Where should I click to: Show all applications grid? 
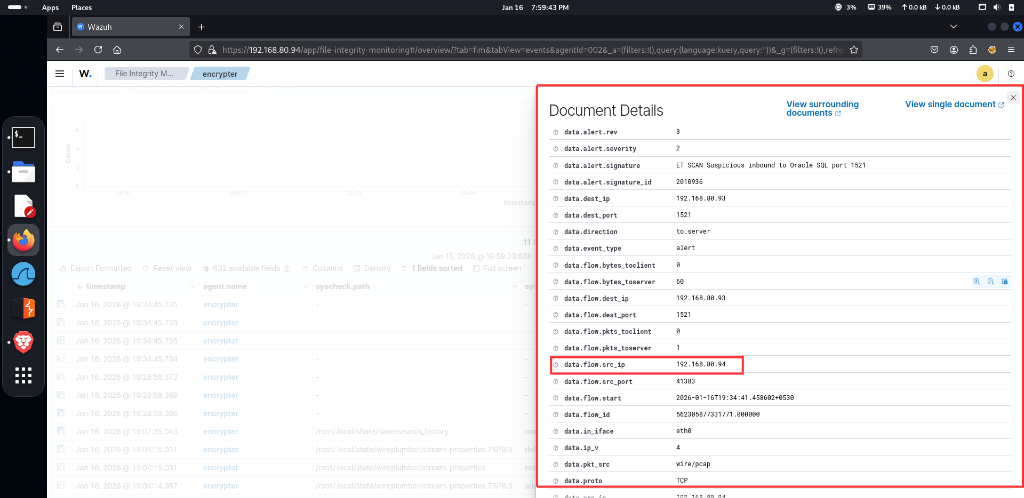(x=24, y=375)
